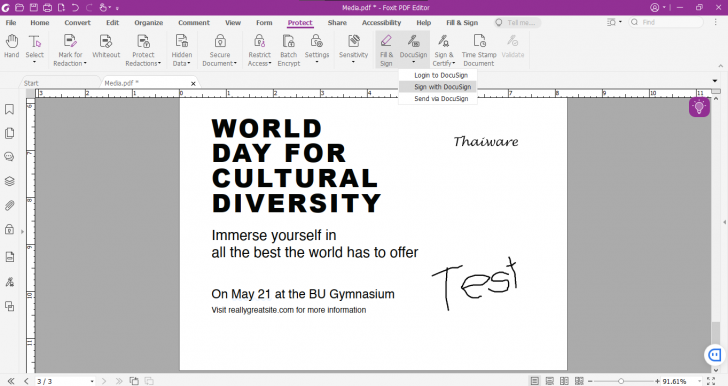Open the File menu

point(11,22)
